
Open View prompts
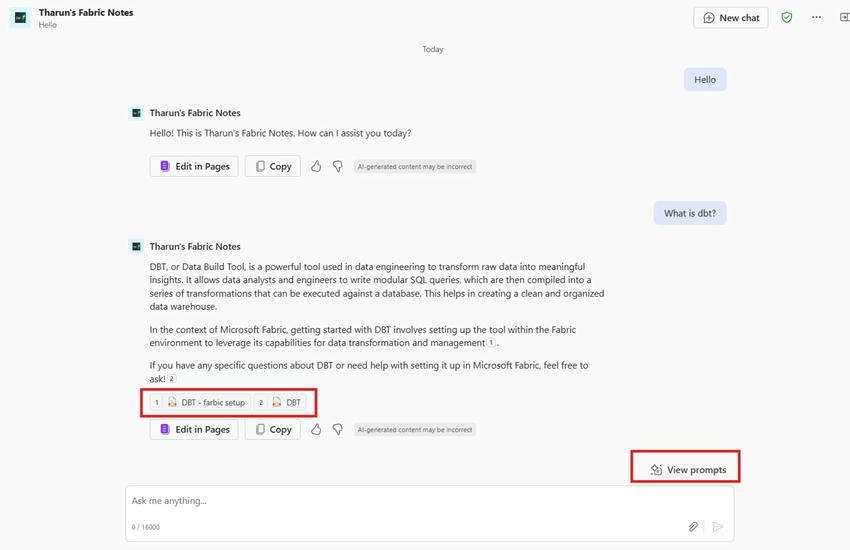tap(687, 469)
